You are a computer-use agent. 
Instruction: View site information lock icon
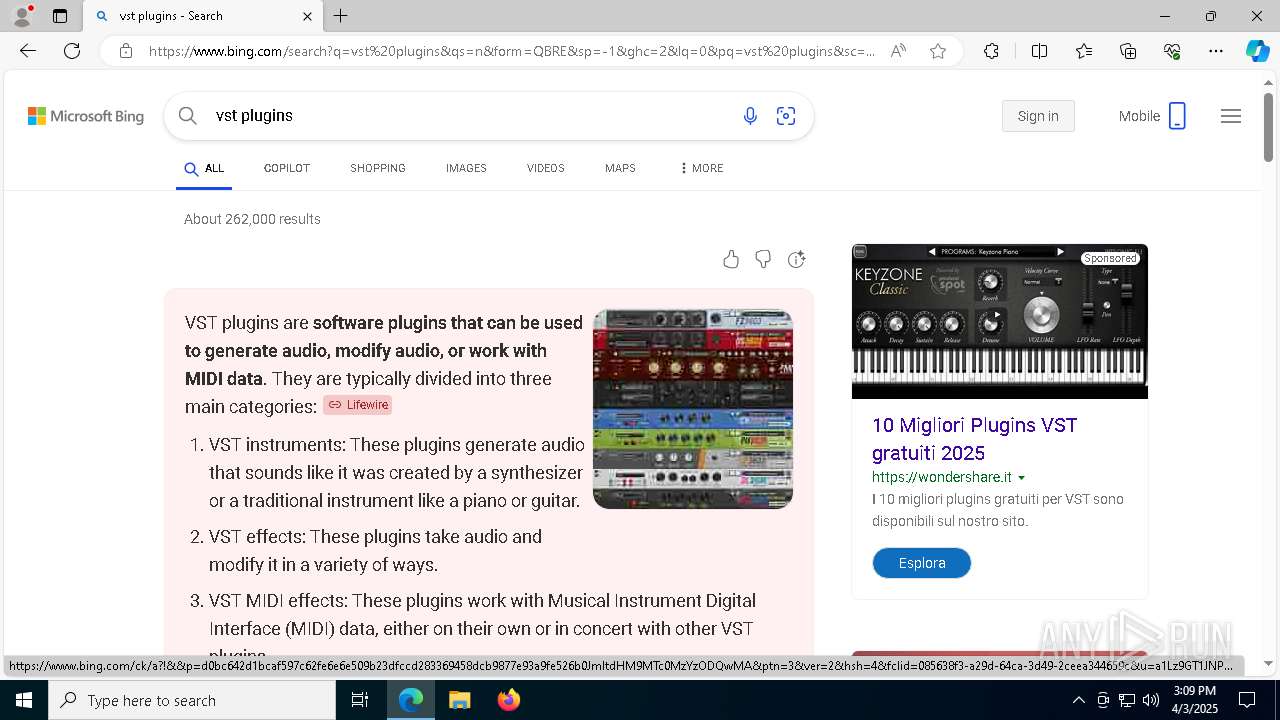click(x=126, y=51)
